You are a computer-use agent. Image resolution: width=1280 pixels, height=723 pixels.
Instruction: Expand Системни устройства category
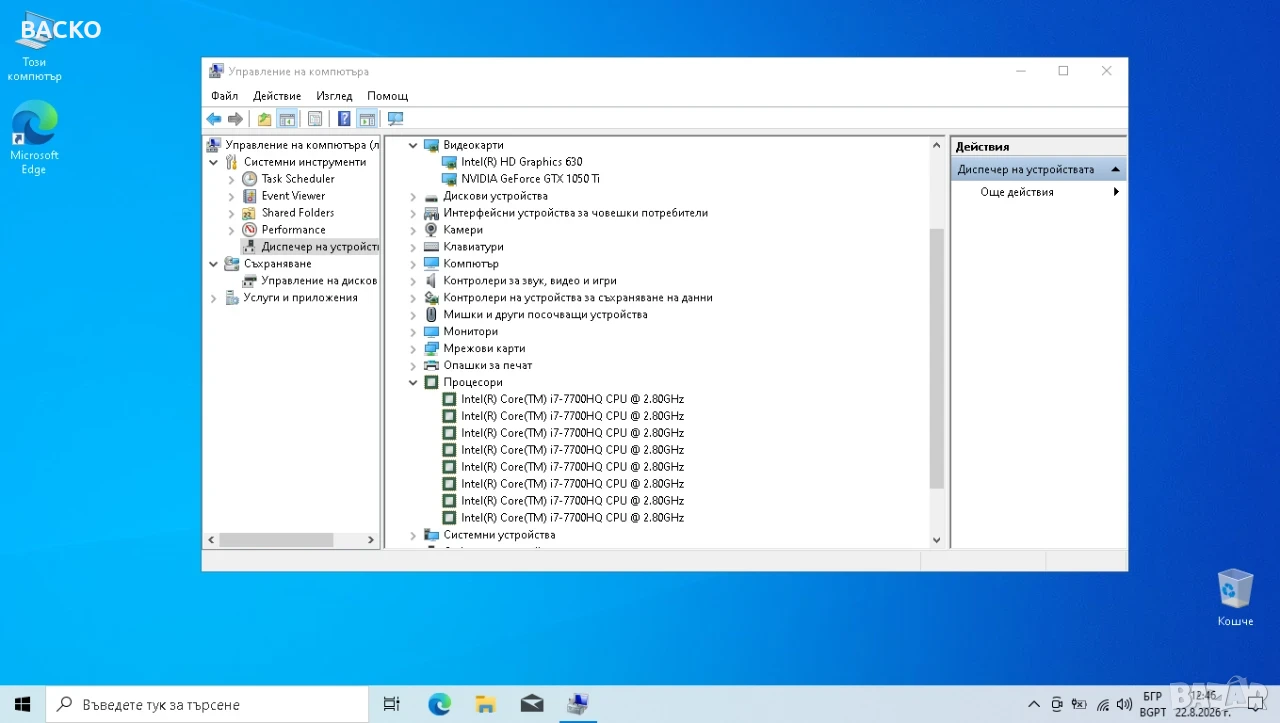pyautogui.click(x=413, y=536)
